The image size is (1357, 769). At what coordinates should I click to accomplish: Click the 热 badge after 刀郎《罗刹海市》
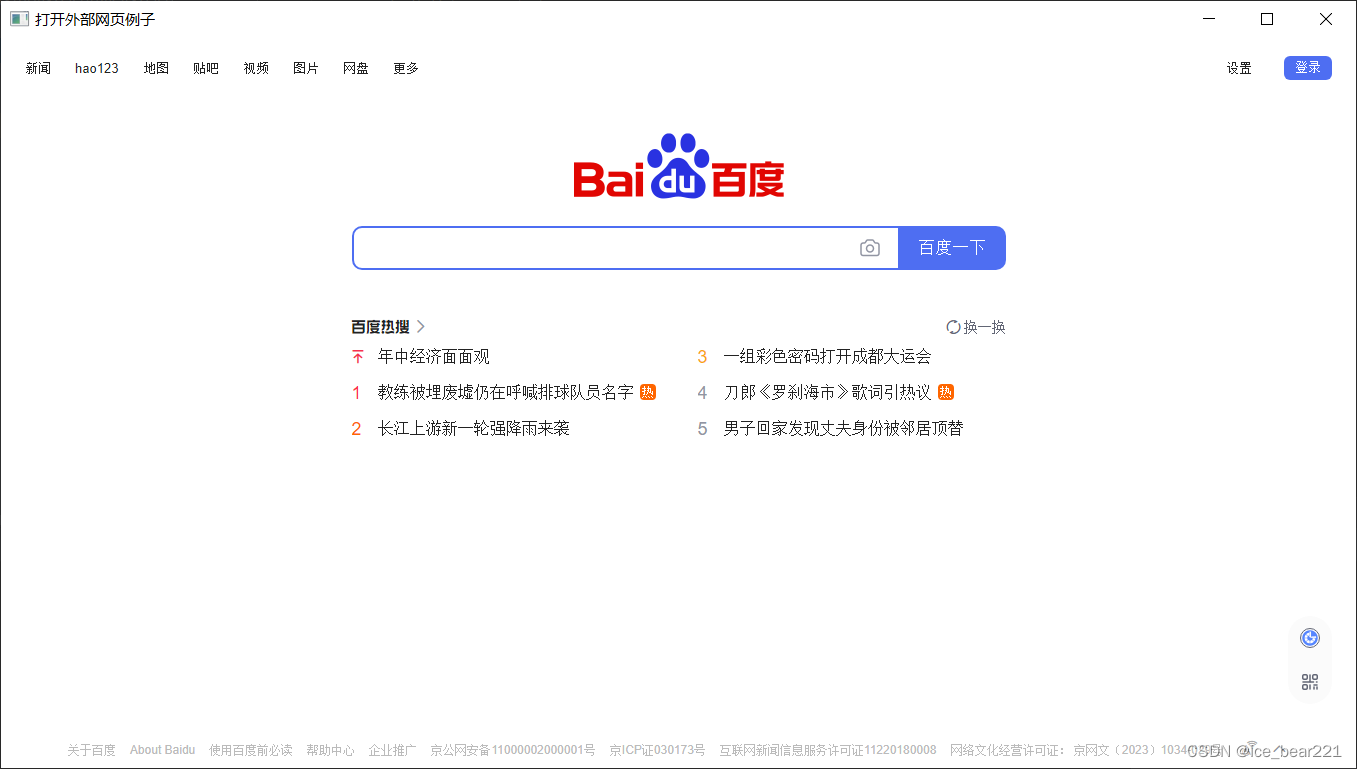pyautogui.click(x=946, y=392)
